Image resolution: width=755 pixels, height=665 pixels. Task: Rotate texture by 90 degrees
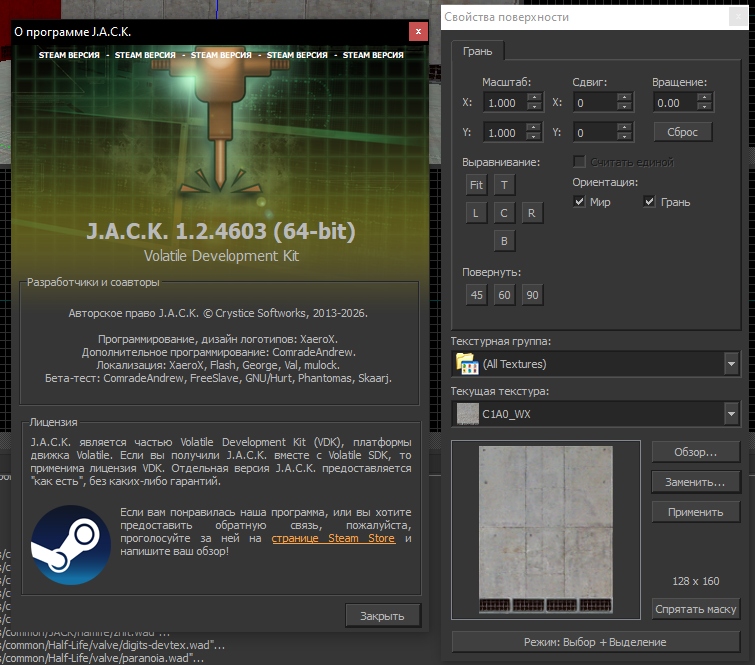click(x=532, y=295)
